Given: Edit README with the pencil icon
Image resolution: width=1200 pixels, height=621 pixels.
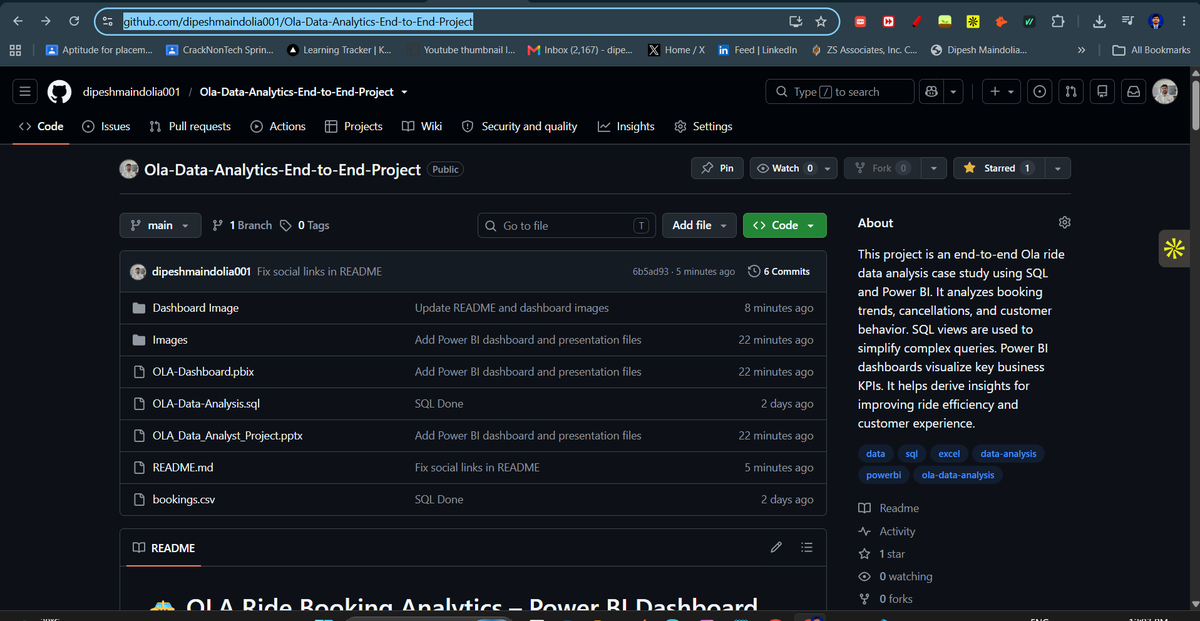Looking at the screenshot, I should click(776, 548).
